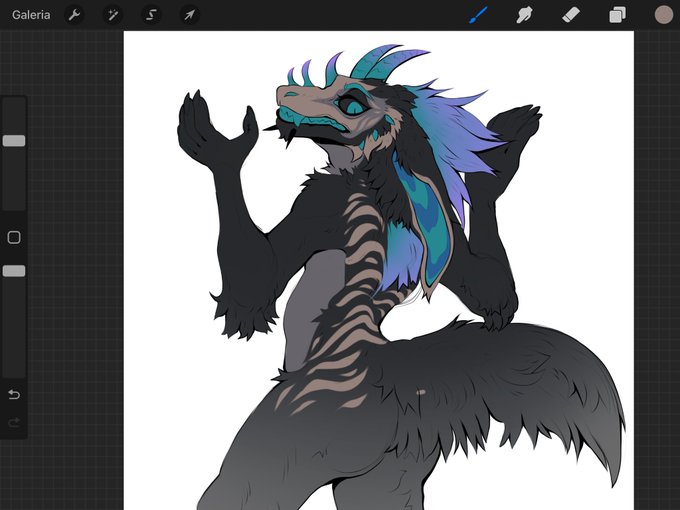The width and height of the screenshot is (680, 510).
Task: Undo the last stroke
Action: 14,395
